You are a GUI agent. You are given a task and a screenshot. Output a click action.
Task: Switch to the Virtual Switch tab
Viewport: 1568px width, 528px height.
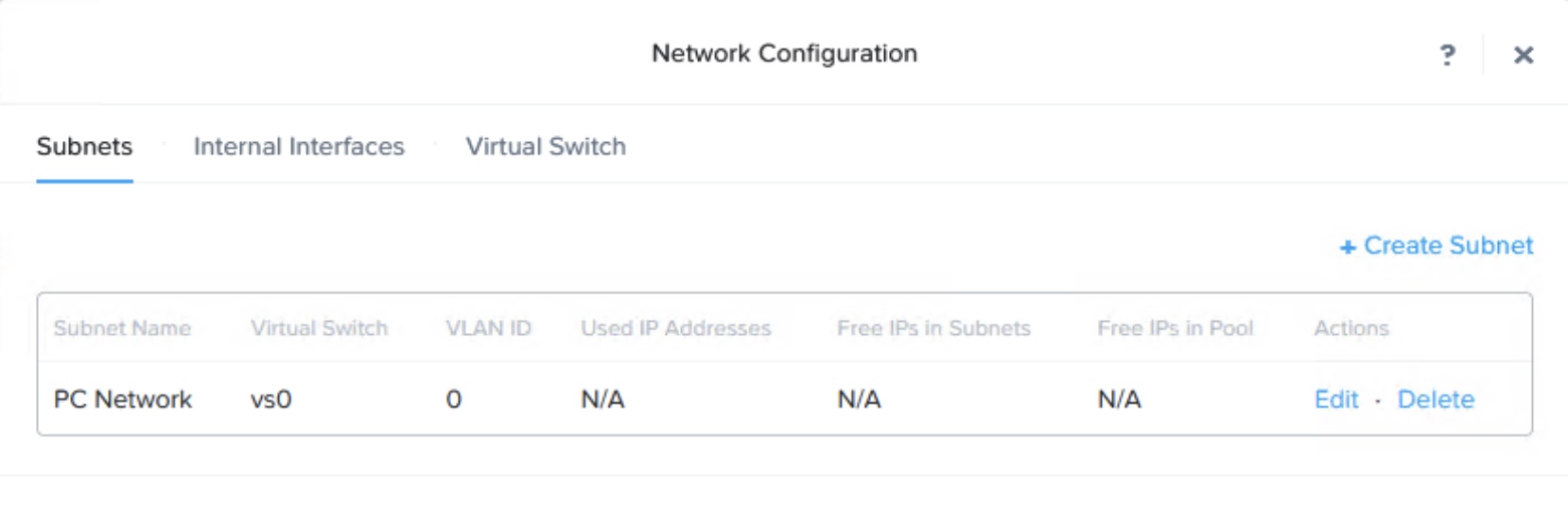point(546,147)
